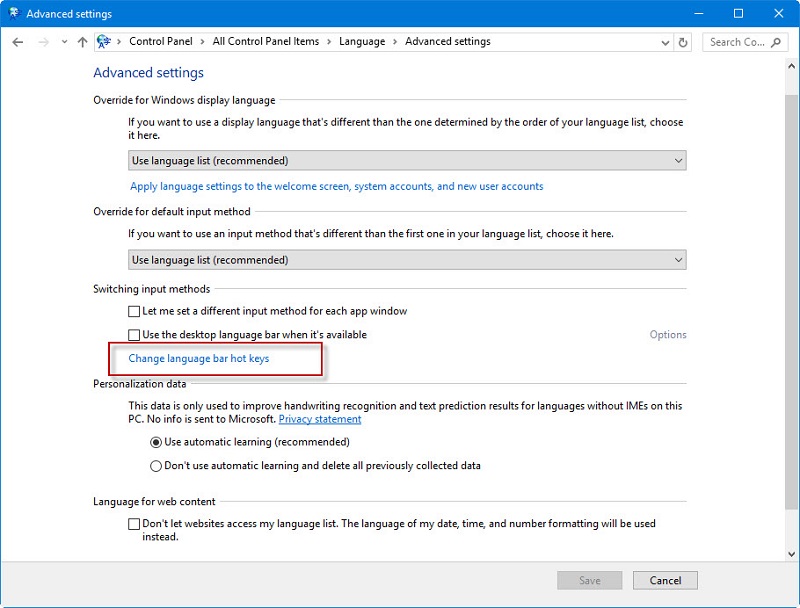The image size is (800, 608).
Task: Click the Cancel button
Action: coord(665,580)
